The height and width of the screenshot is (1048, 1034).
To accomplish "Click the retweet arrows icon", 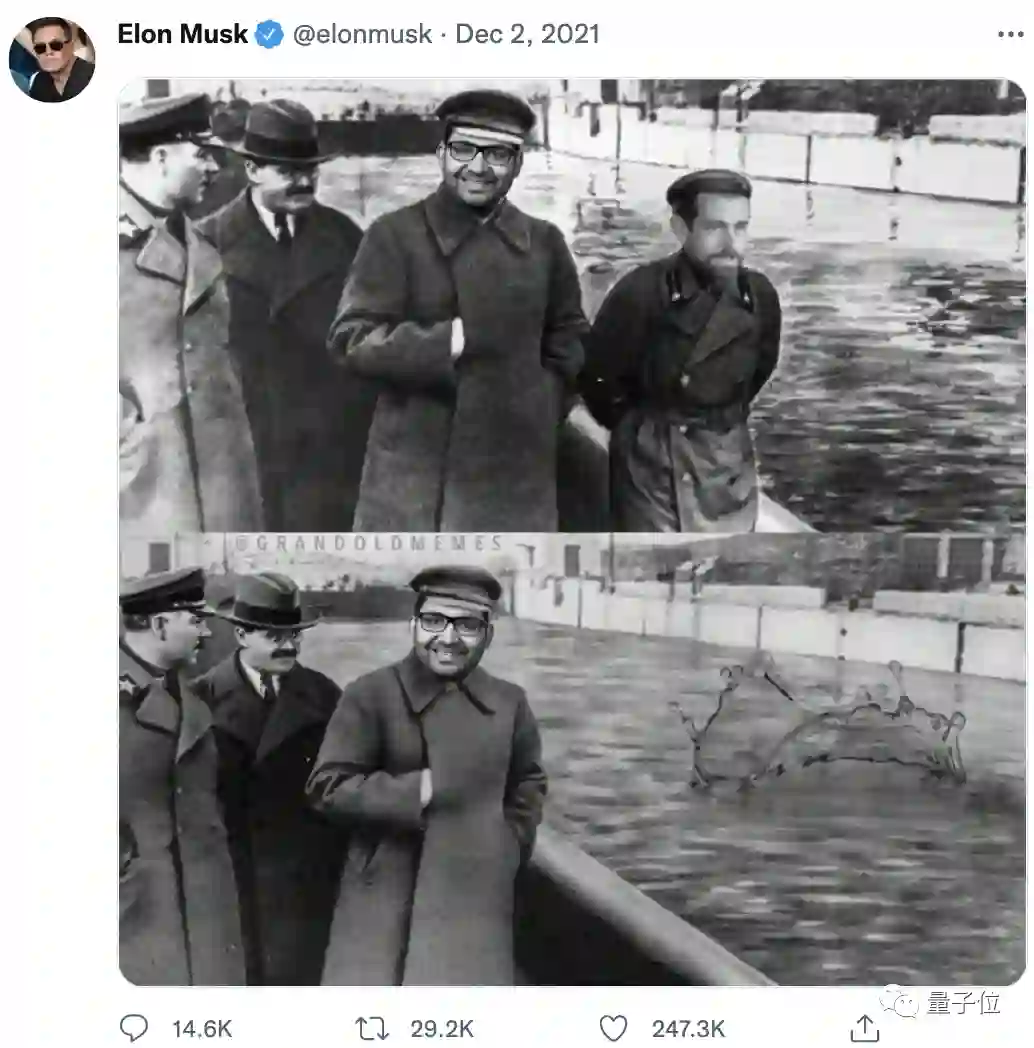I will (372, 1028).
